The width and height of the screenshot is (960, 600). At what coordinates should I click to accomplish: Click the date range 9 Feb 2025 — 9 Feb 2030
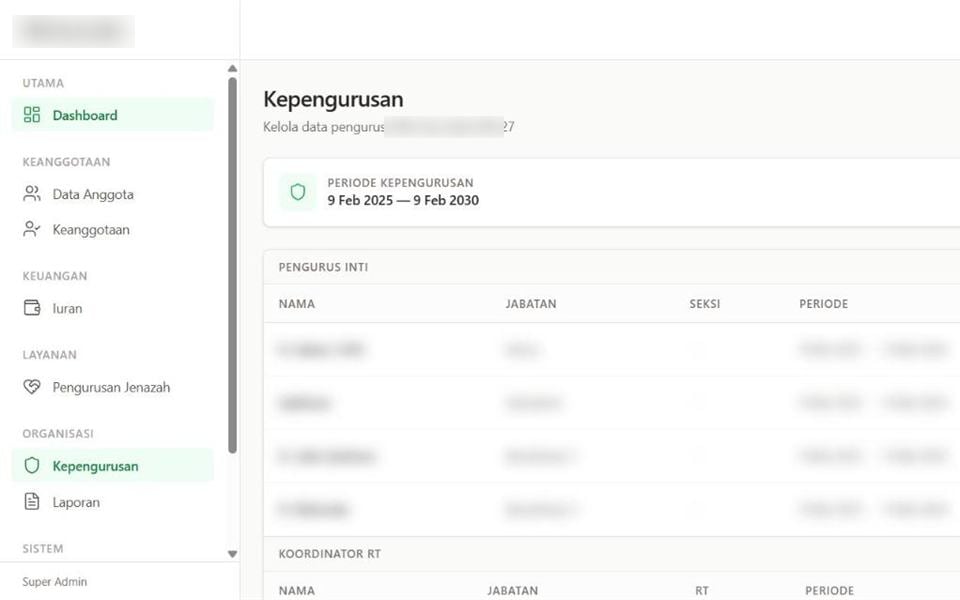click(x=403, y=200)
